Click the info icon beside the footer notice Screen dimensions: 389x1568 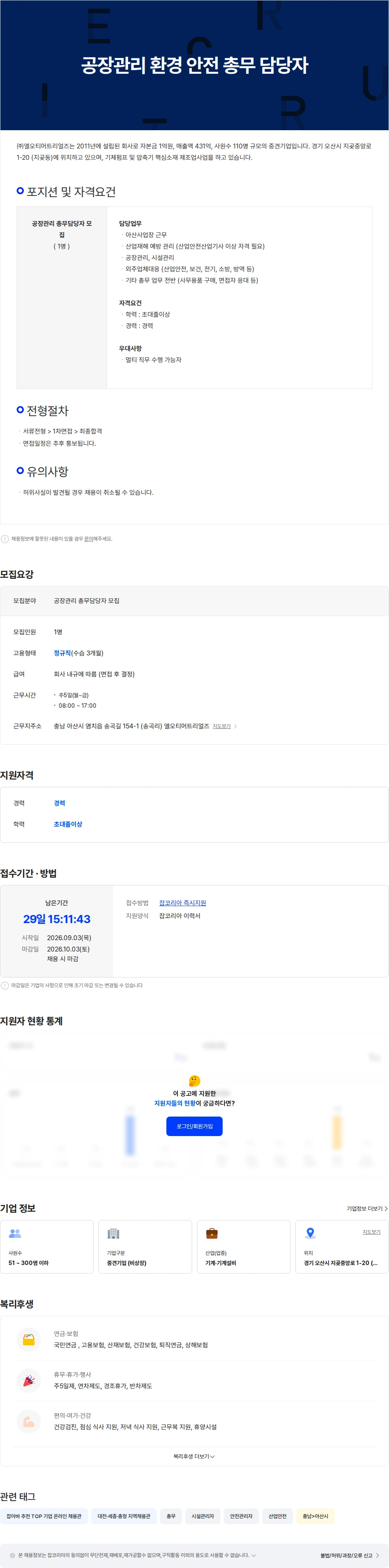[12, 1555]
